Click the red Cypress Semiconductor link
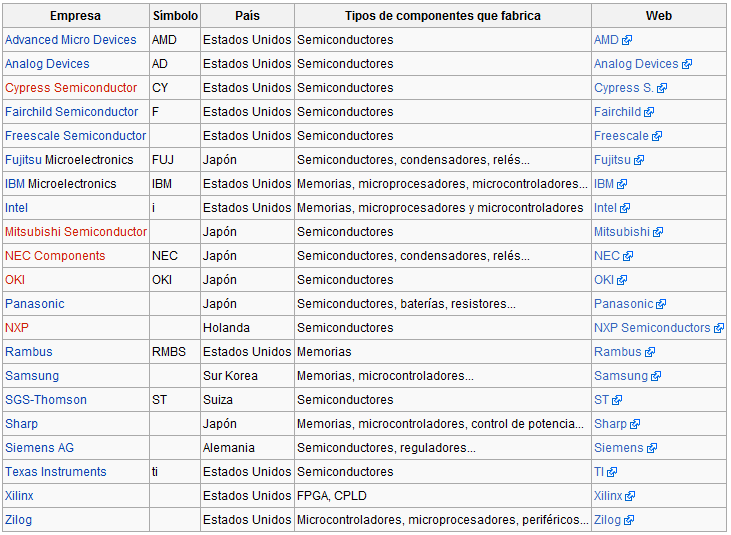This screenshot has height=535, width=731. pyautogui.click(x=71, y=88)
